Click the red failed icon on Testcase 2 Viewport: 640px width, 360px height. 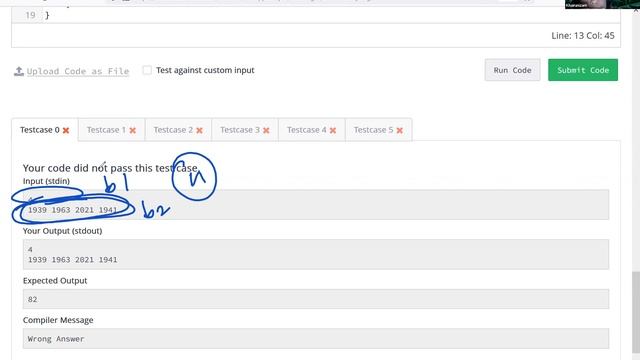click(x=199, y=130)
